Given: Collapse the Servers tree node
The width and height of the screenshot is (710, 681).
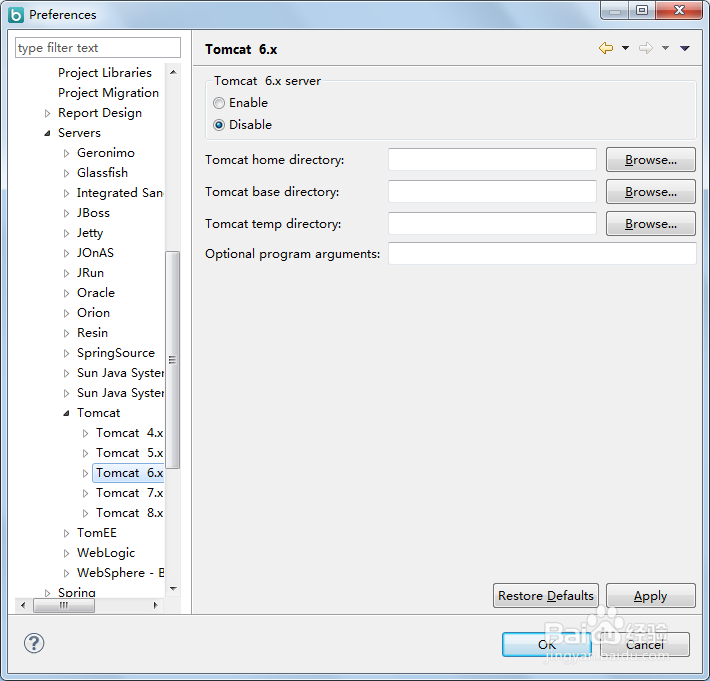Looking at the screenshot, I should tap(48, 133).
